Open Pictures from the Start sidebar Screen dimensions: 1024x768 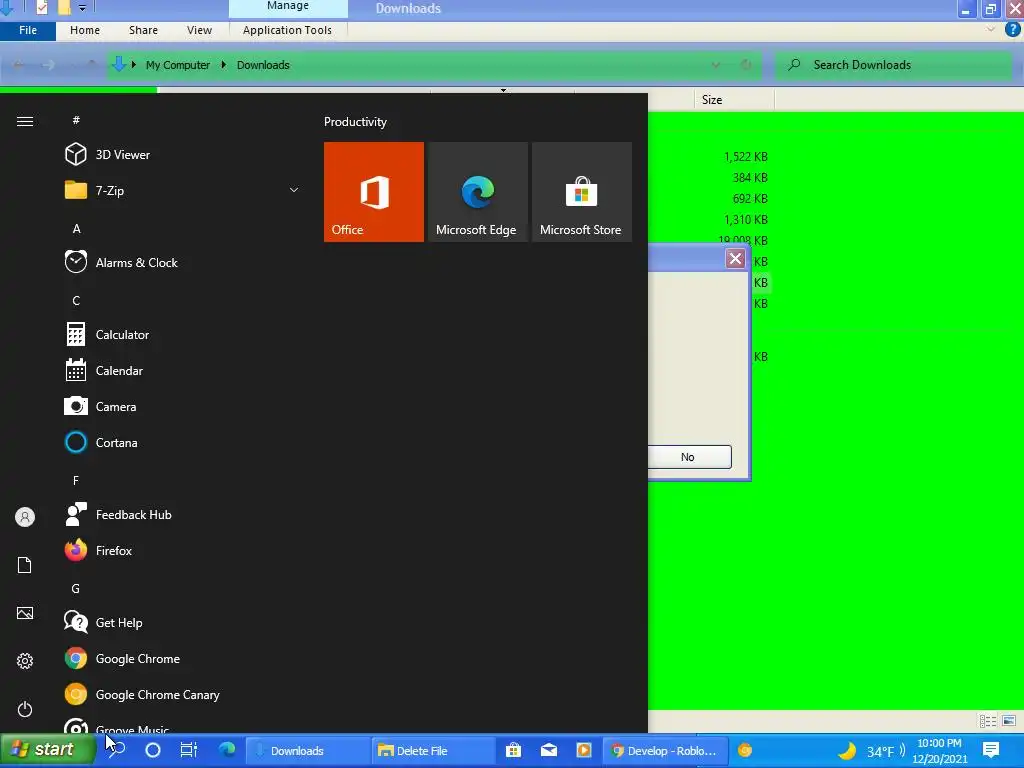(x=25, y=613)
